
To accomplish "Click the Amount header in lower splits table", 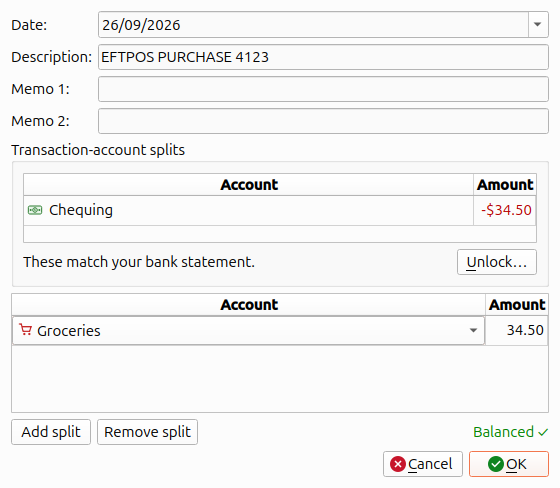I will pos(517,305).
